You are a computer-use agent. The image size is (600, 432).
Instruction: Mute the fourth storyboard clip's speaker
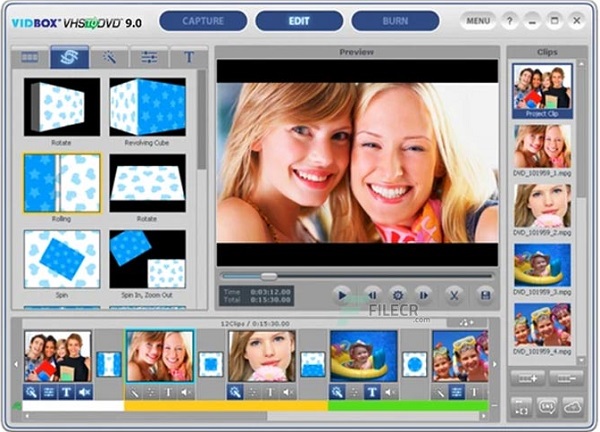(x=390, y=392)
